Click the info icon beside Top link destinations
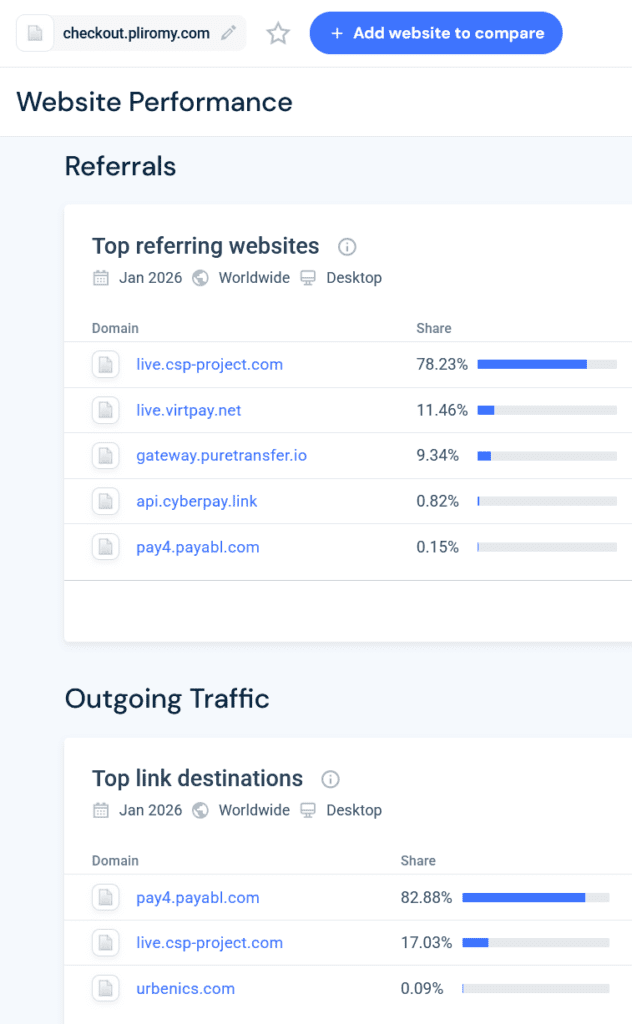Image resolution: width=632 pixels, height=1024 pixels. click(x=330, y=779)
